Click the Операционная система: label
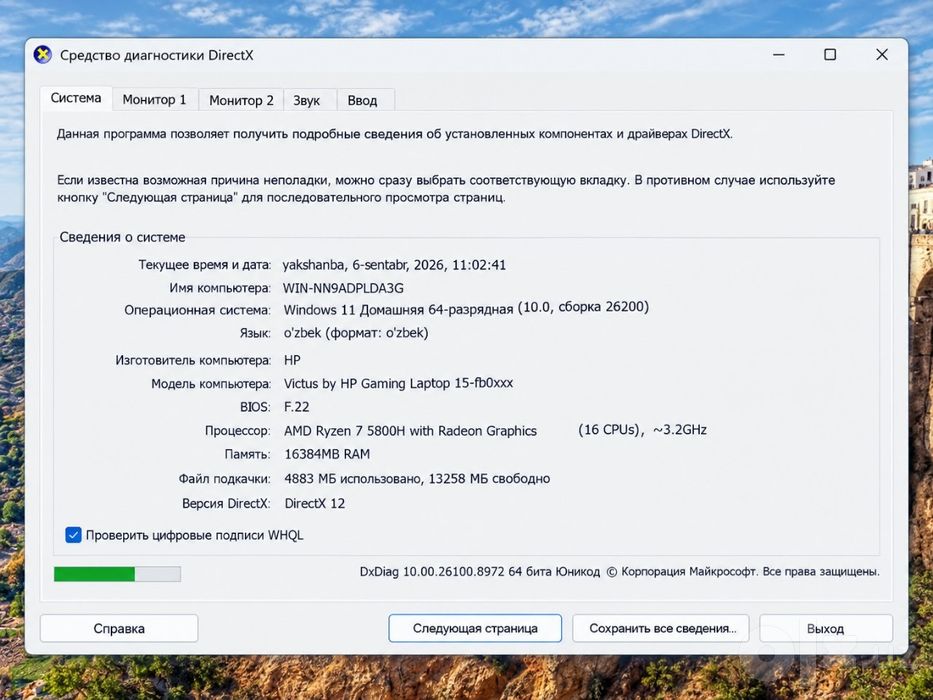This screenshot has width=933, height=700. pyautogui.click(x=197, y=310)
